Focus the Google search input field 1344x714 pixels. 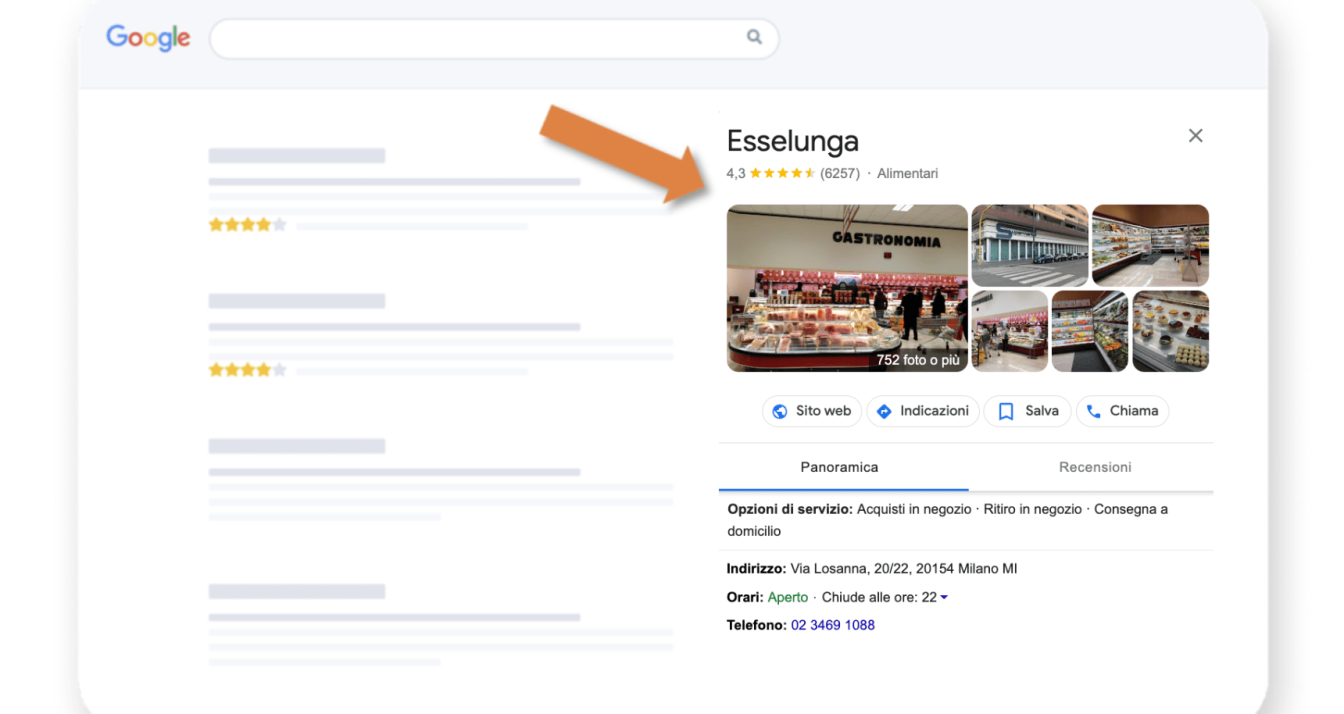494,38
